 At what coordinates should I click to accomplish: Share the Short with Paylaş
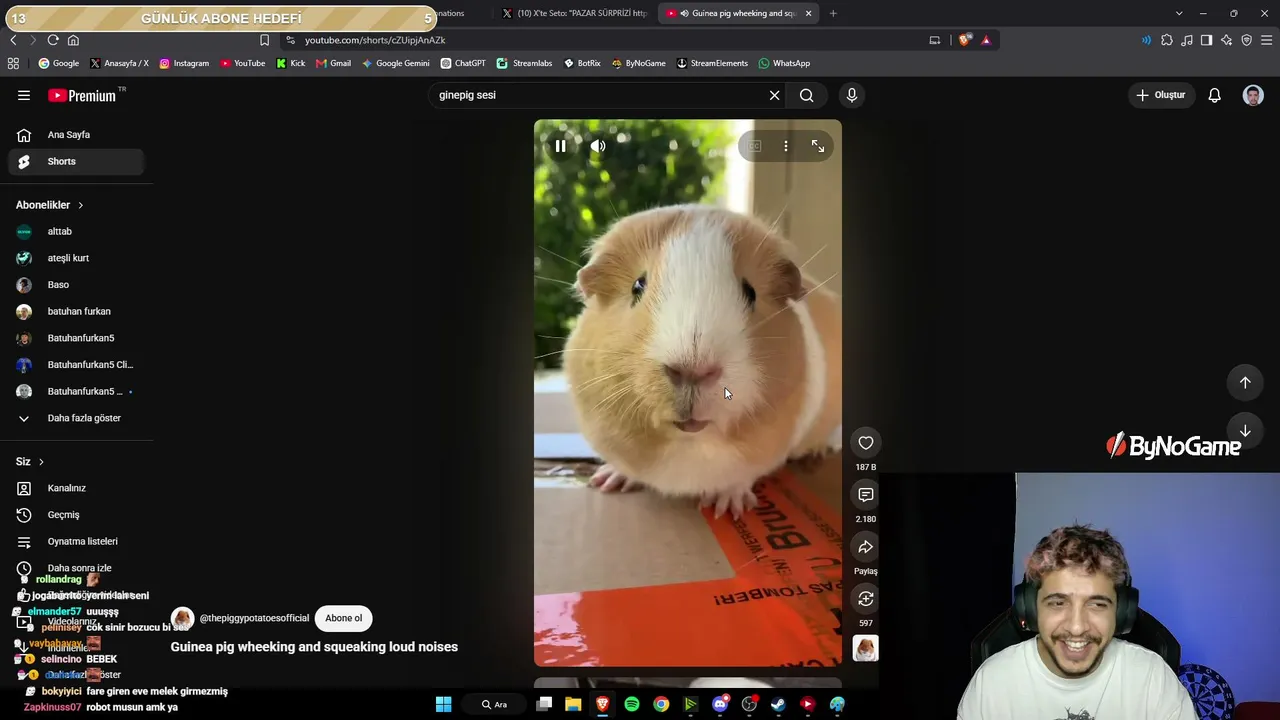tap(866, 547)
